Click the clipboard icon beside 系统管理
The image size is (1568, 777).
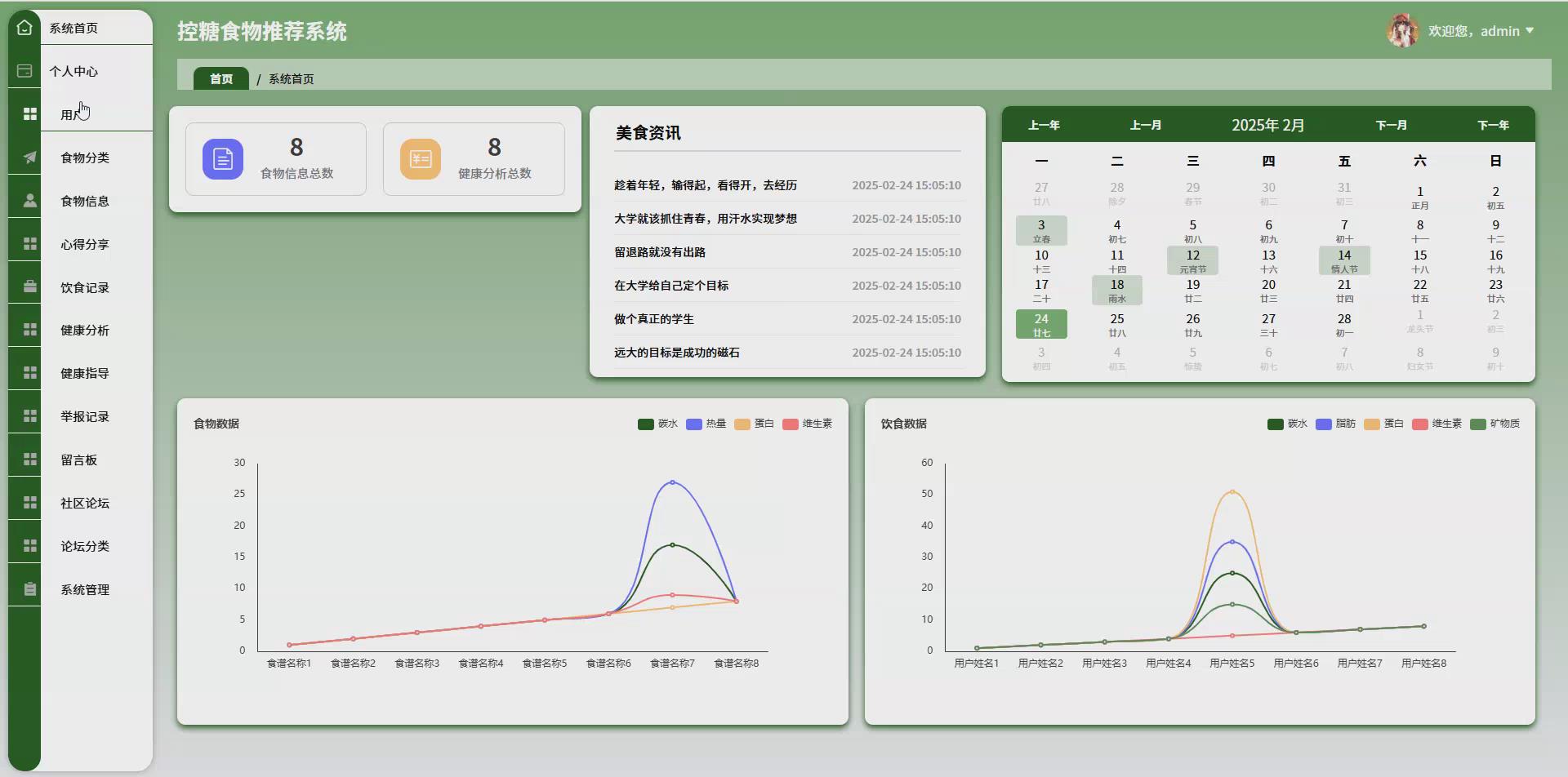tap(30, 589)
